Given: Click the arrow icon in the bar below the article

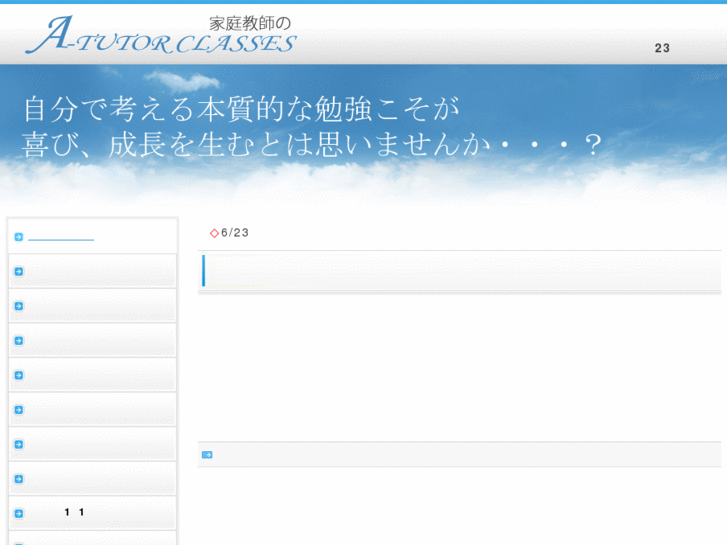Looking at the screenshot, I should [x=207, y=455].
